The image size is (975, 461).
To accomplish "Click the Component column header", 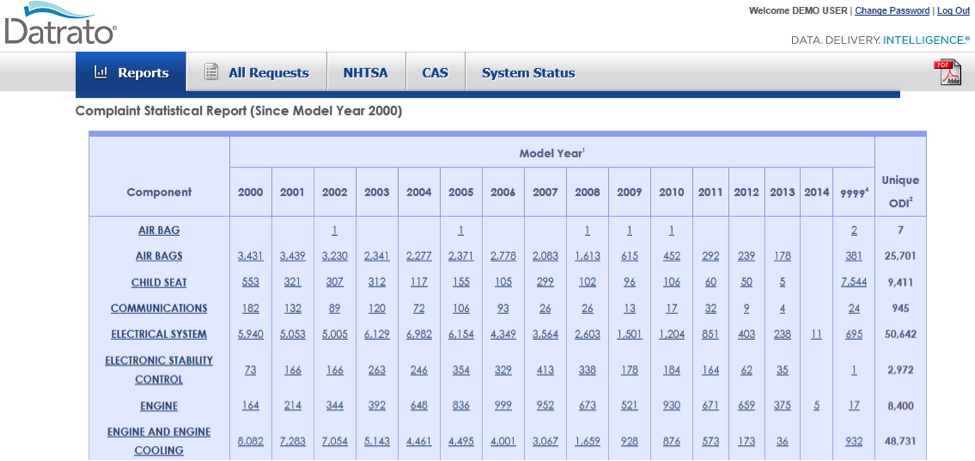I will (159, 192).
